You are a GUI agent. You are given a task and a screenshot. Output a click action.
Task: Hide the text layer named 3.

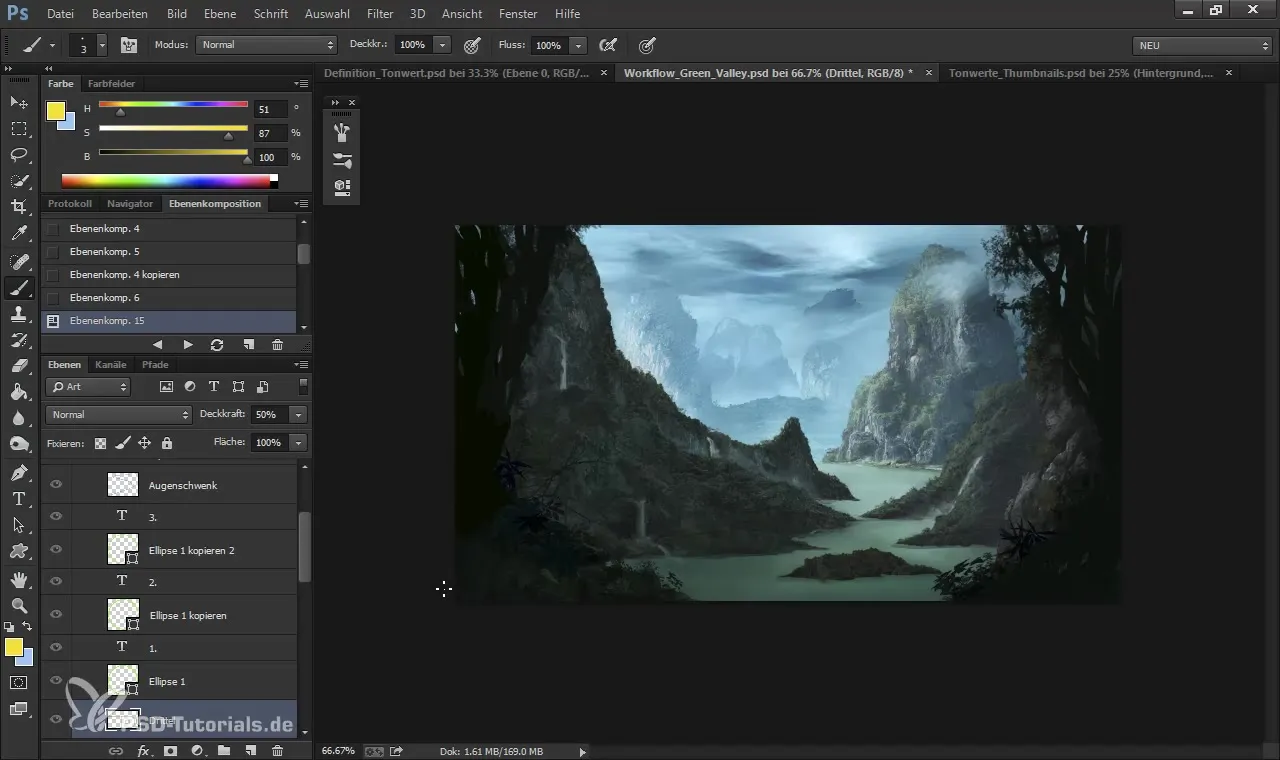[56, 516]
